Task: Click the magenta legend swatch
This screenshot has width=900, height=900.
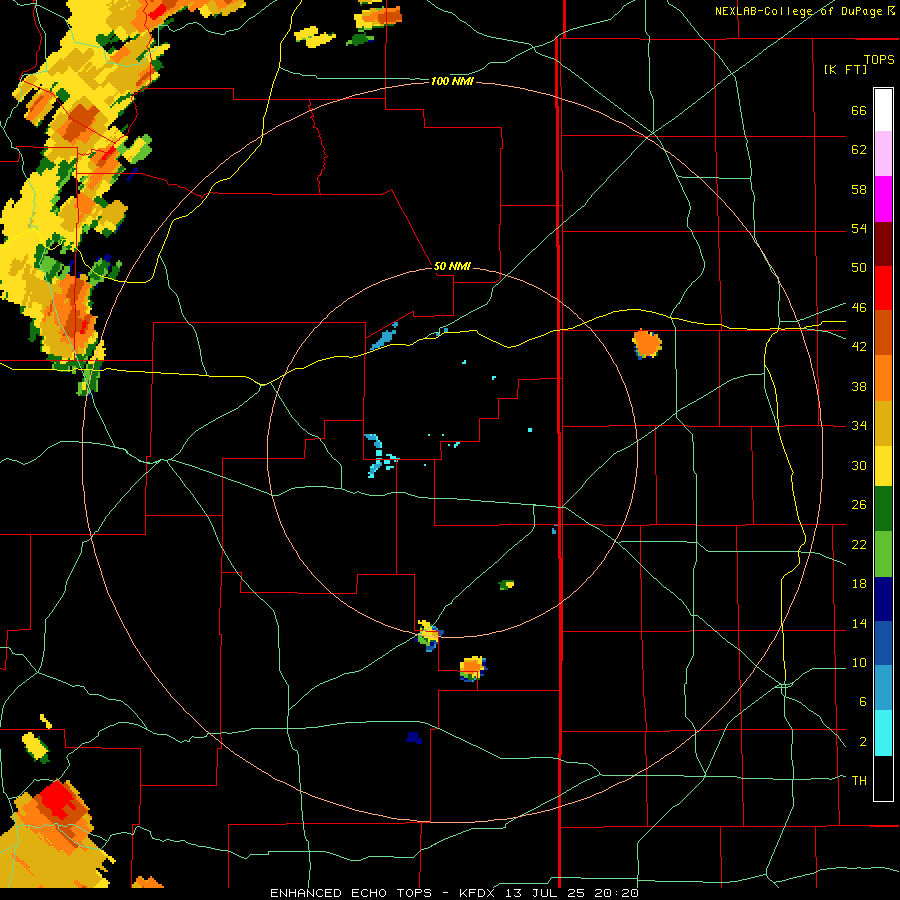Action: [x=883, y=199]
